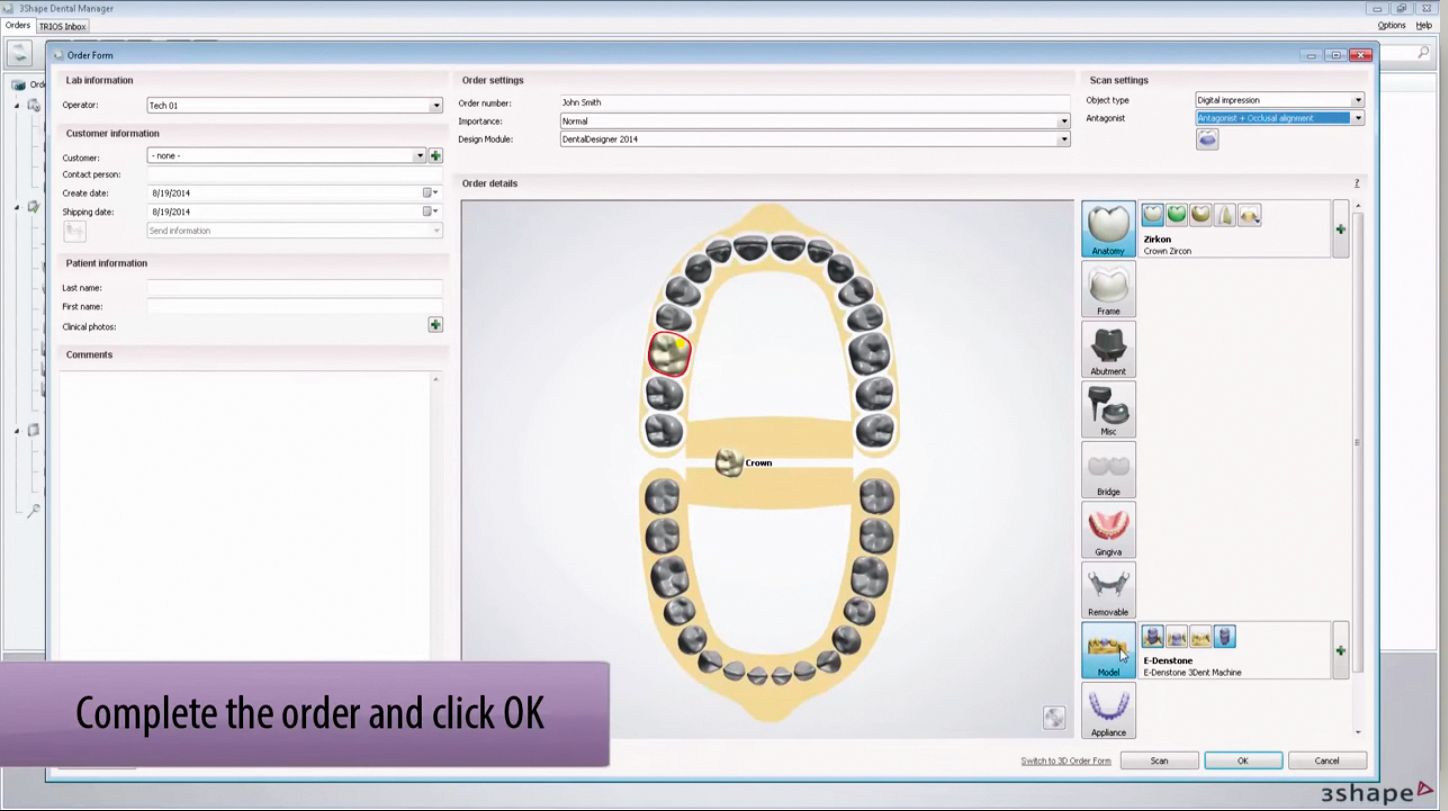Screen dimensions: 1448x811
Task: Add model material via plus beside E-Denstone
Action: 1340,650
